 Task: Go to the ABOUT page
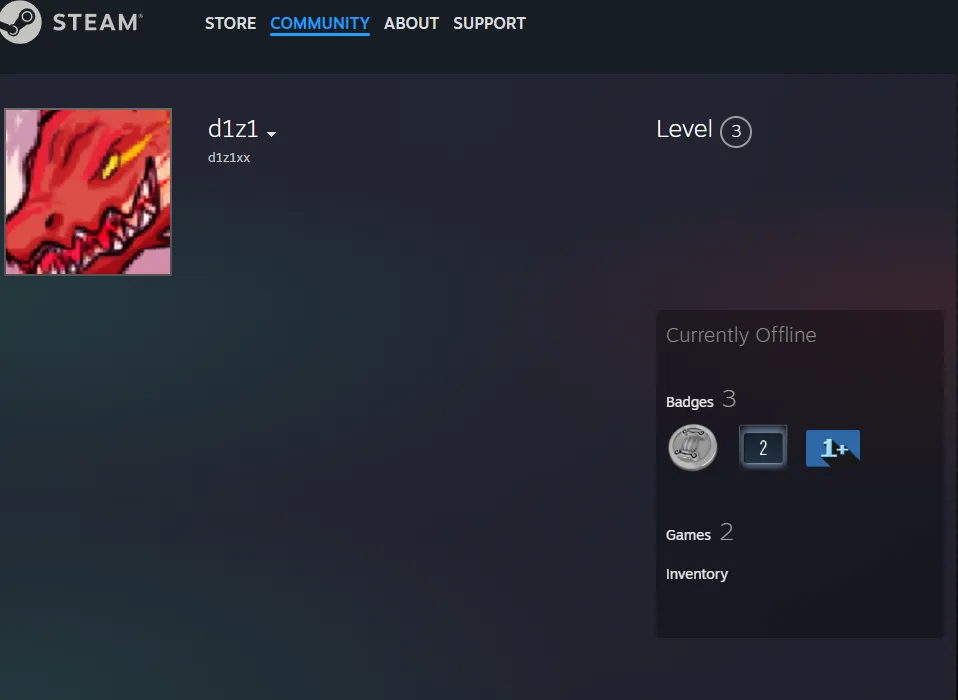pos(411,23)
